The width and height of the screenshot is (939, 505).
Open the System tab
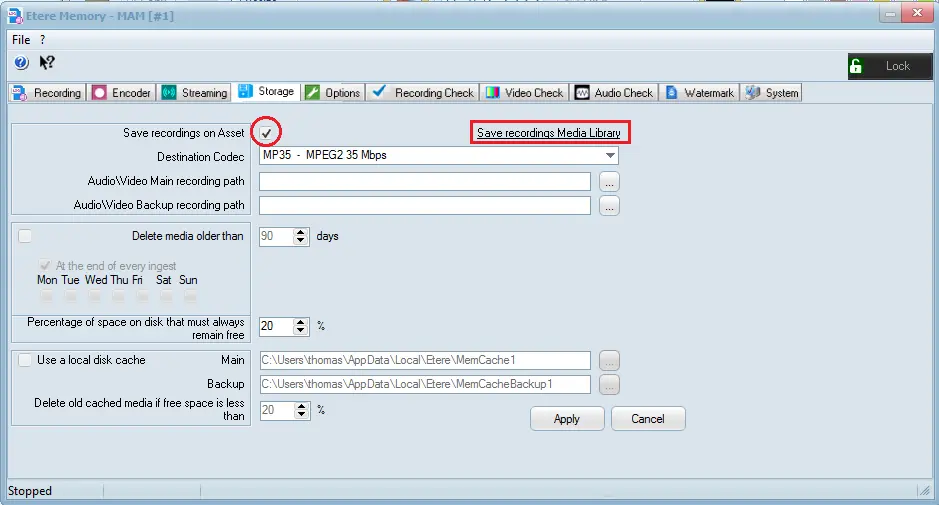(x=772, y=93)
